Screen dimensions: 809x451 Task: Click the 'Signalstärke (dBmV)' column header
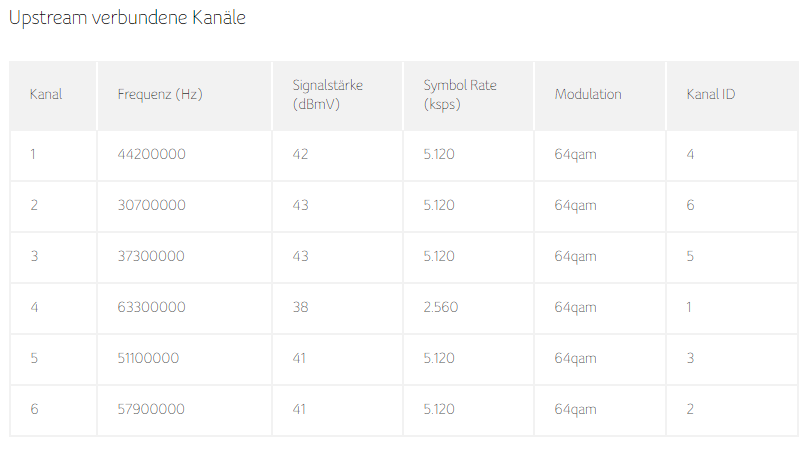click(x=327, y=95)
